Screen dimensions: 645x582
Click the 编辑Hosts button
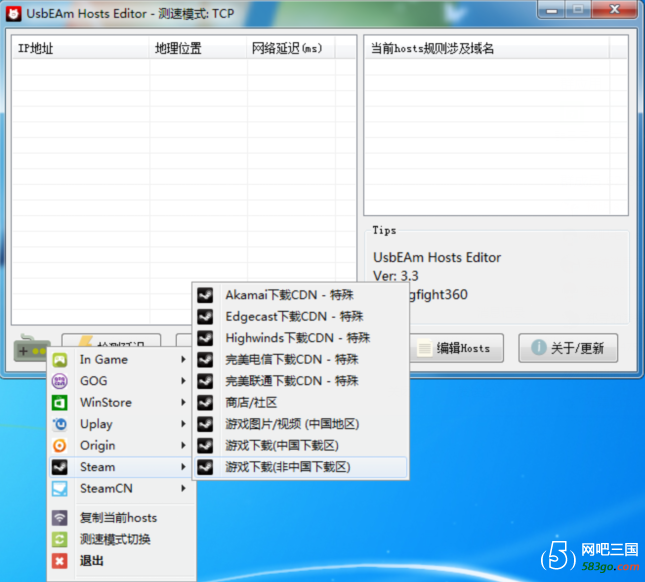click(x=457, y=348)
